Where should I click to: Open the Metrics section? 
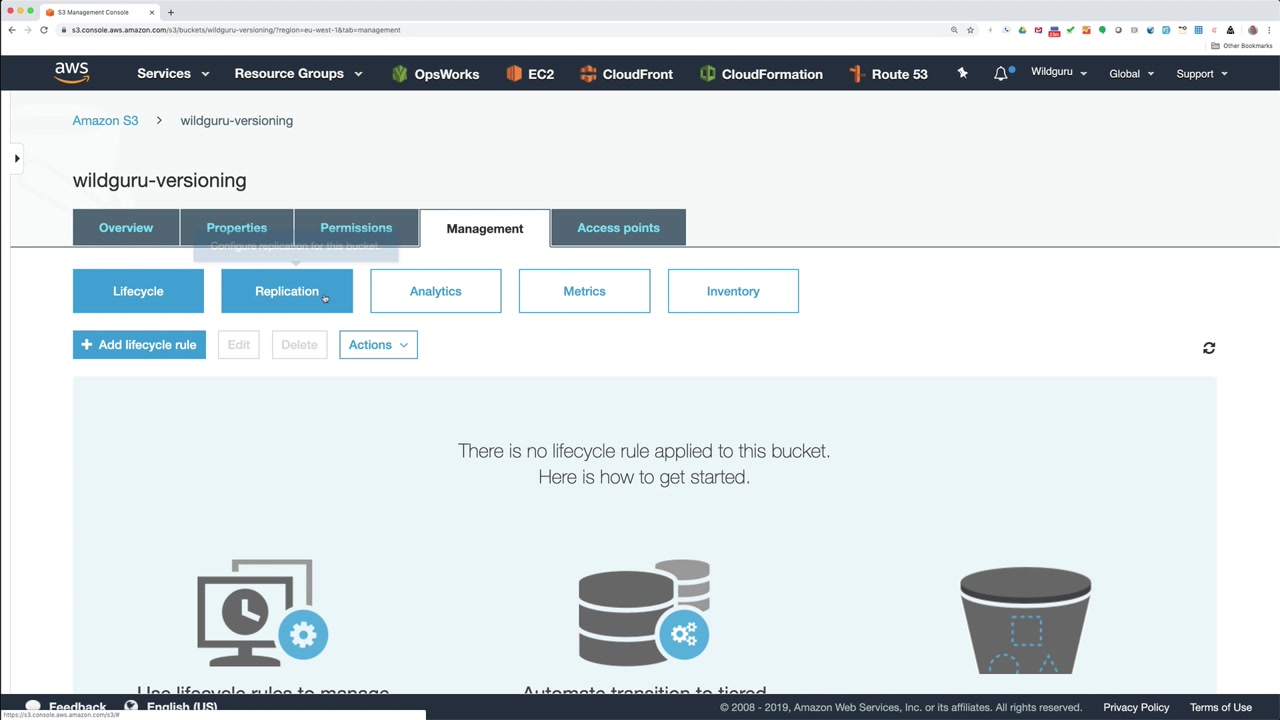[x=584, y=291]
